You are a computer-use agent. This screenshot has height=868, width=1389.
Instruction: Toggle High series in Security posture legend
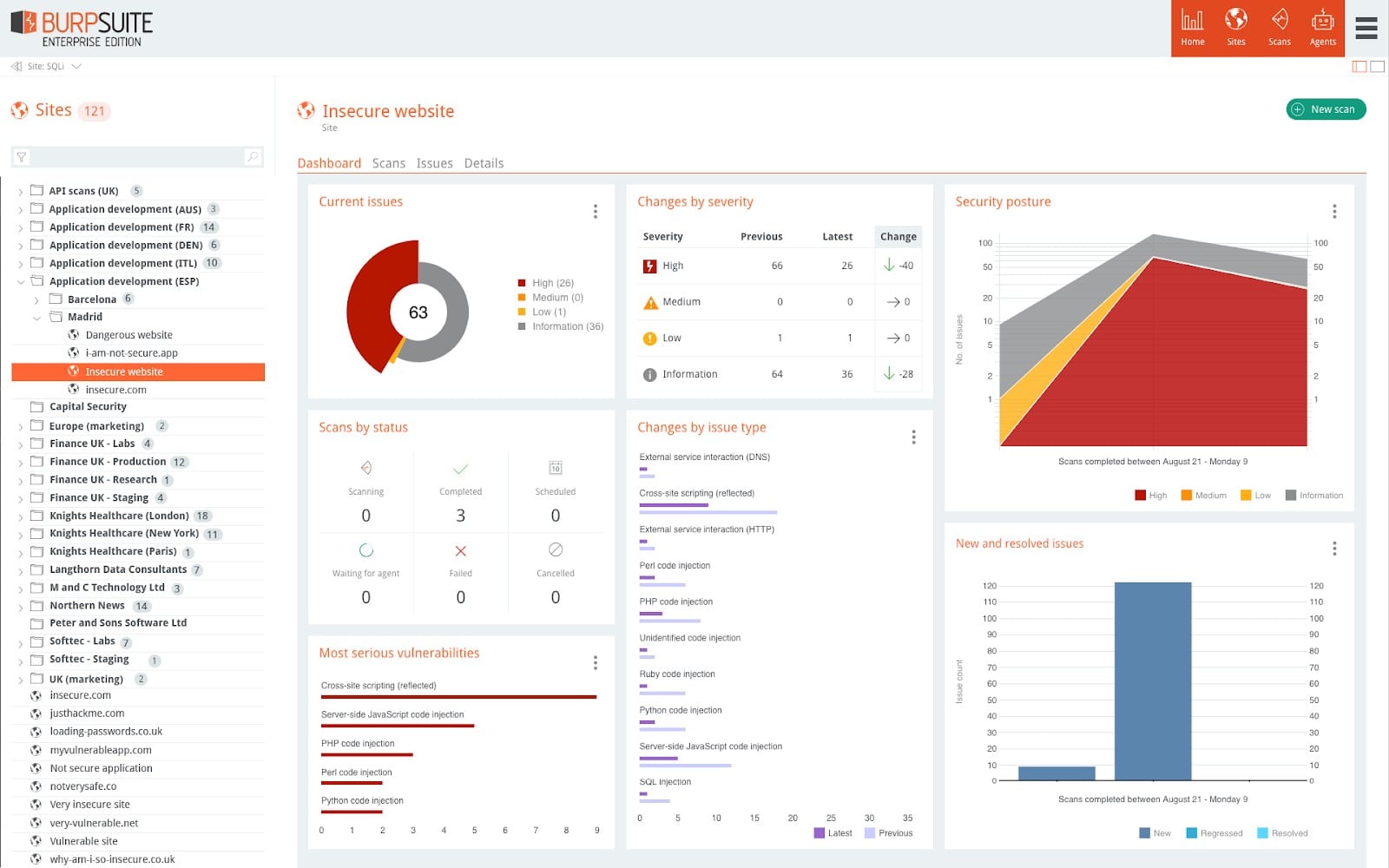[1150, 496]
